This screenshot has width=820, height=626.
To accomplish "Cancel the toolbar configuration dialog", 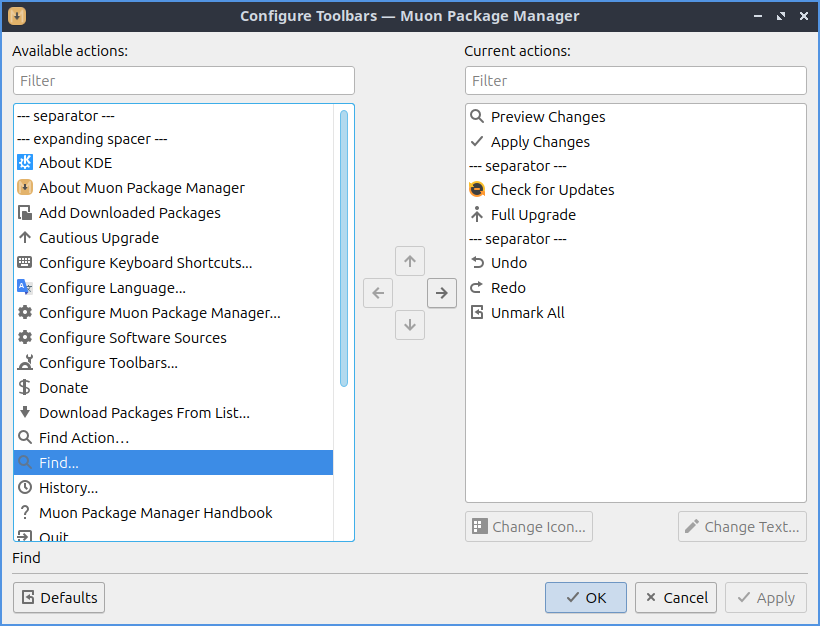I will coord(676,598).
